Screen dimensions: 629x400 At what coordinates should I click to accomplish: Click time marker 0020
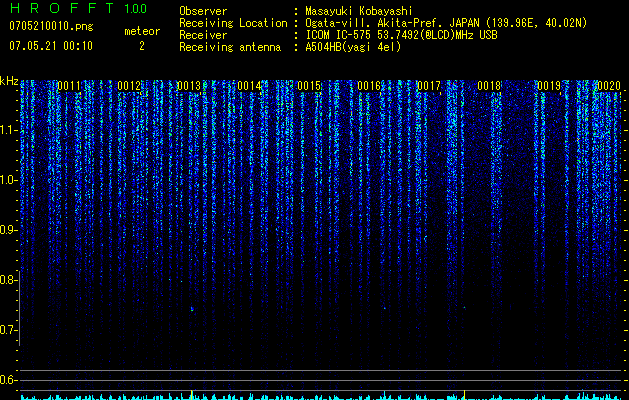pyautogui.click(x=609, y=86)
